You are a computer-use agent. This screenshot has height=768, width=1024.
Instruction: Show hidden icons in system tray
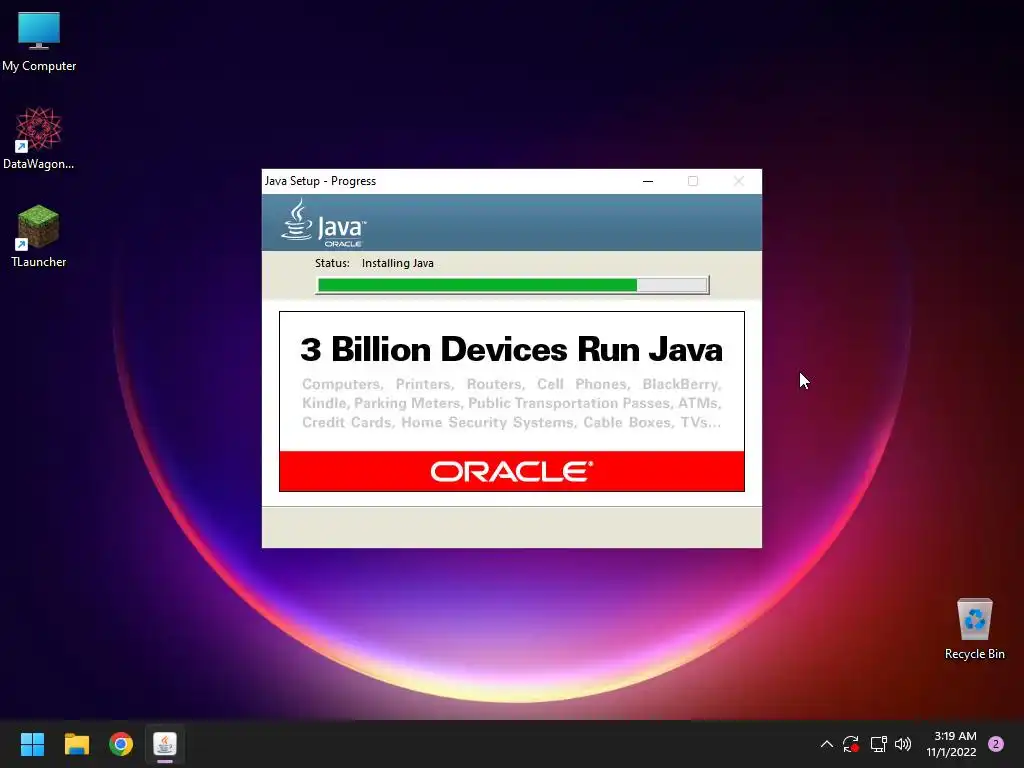click(826, 744)
